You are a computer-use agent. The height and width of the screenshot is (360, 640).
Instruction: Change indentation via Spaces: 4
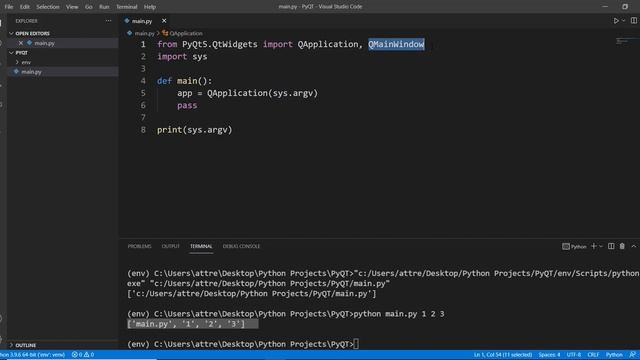(x=549, y=355)
